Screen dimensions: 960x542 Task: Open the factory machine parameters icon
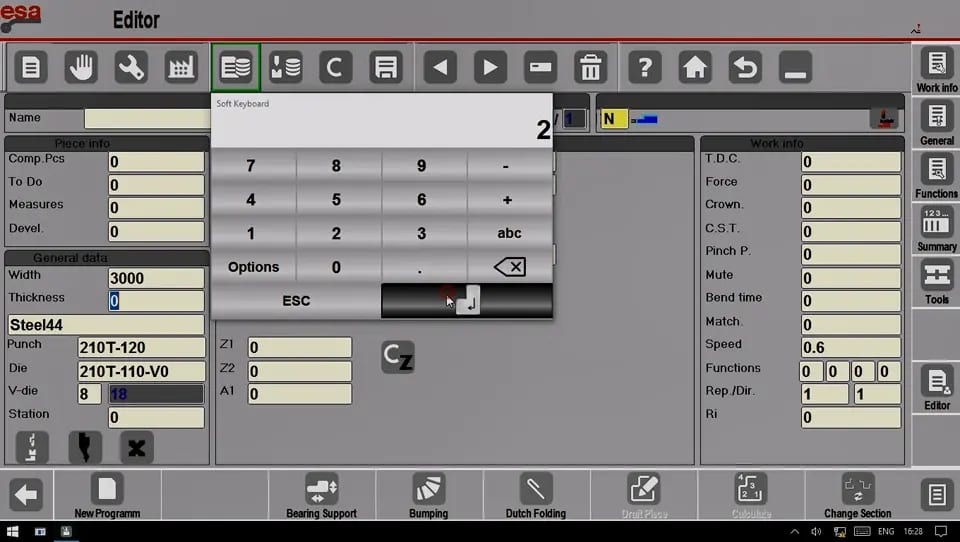tap(181, 67)
